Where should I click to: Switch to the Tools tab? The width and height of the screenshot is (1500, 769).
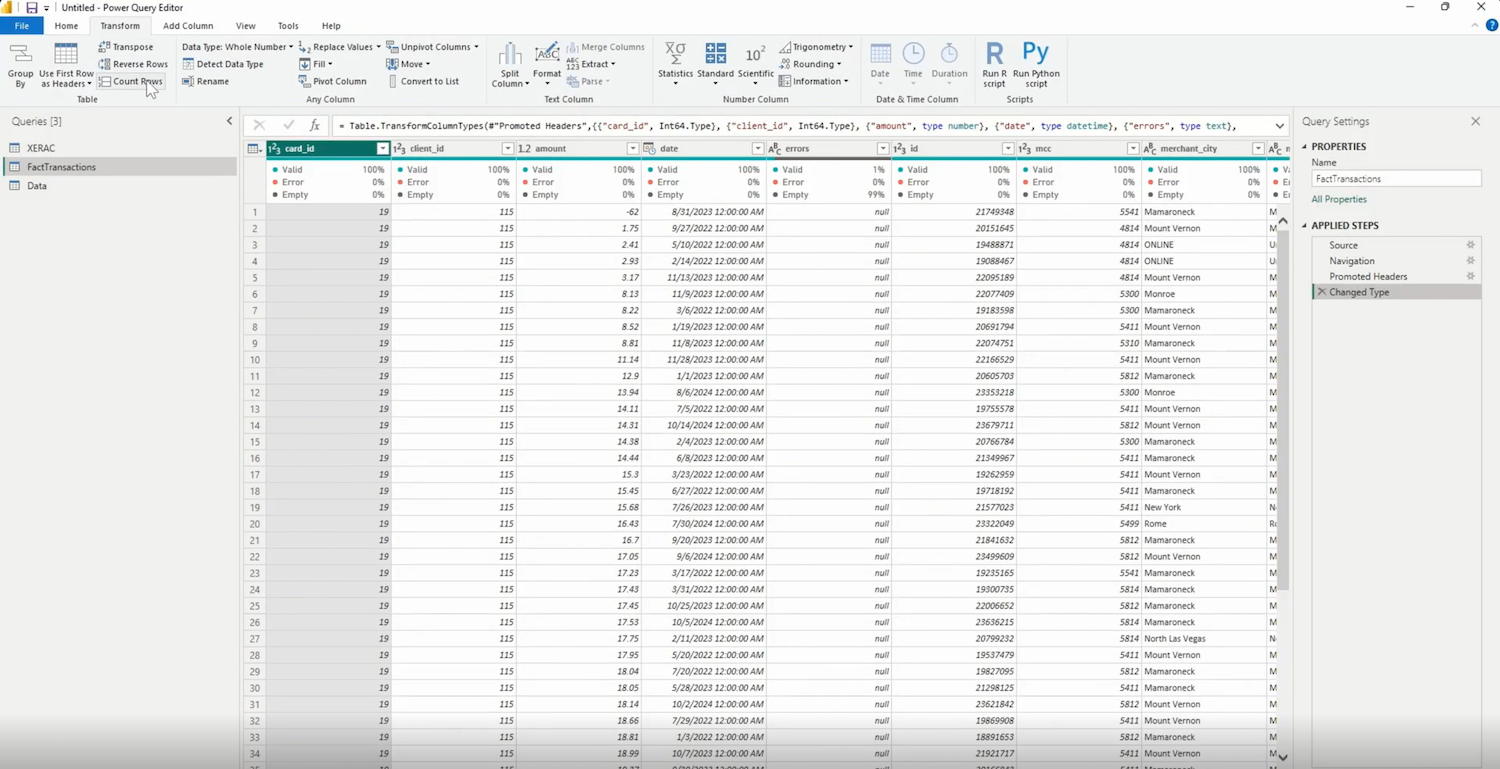pyautogui.click(x=288, y=26)
